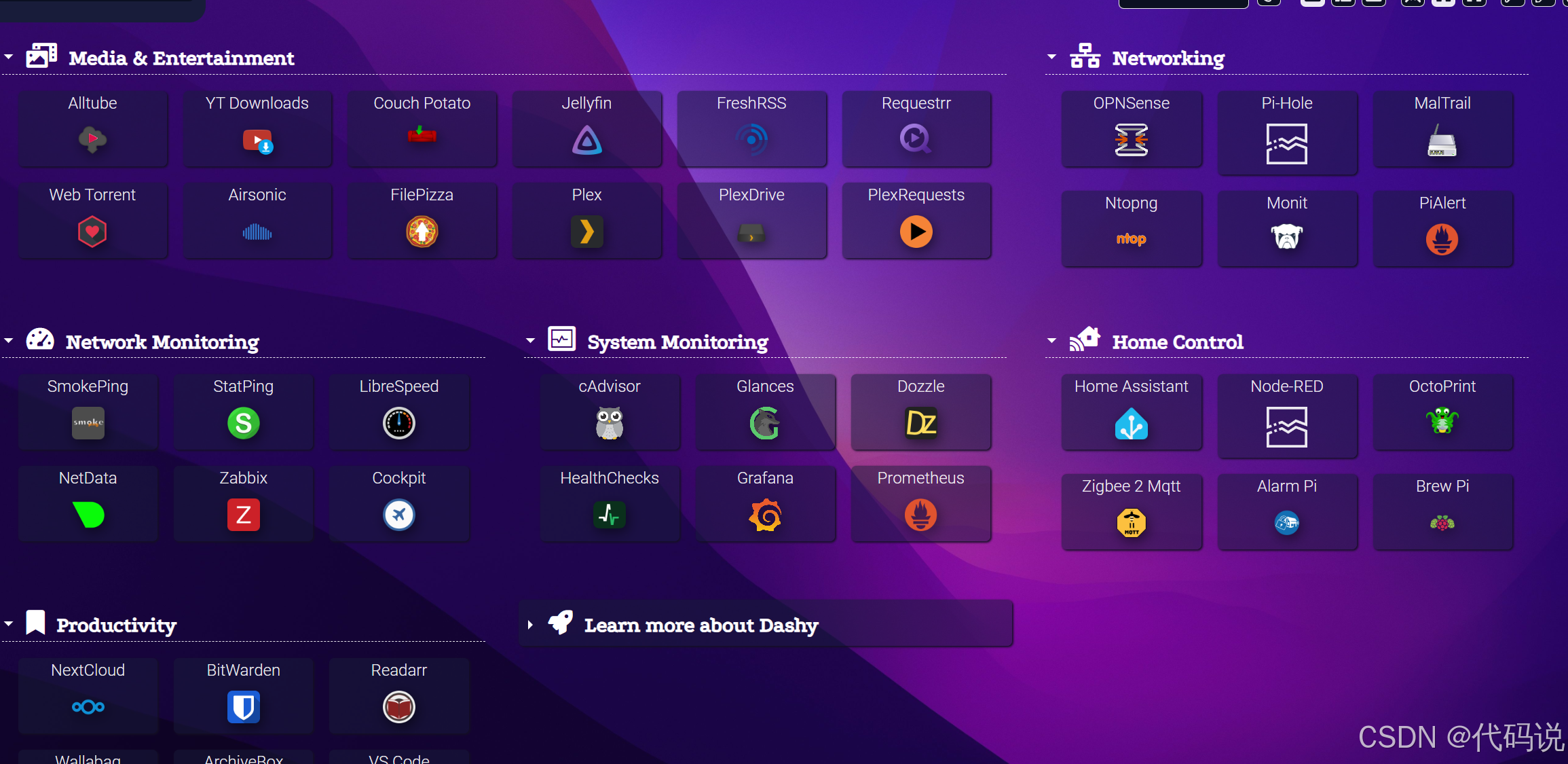Click the MalTrail router icon

click(1442, 140)
